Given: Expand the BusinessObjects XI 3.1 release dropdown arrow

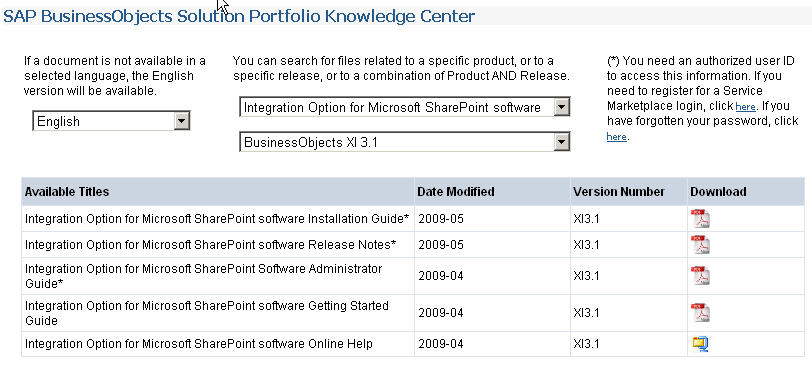Looking at the screenshot, I should coord(561,142).
